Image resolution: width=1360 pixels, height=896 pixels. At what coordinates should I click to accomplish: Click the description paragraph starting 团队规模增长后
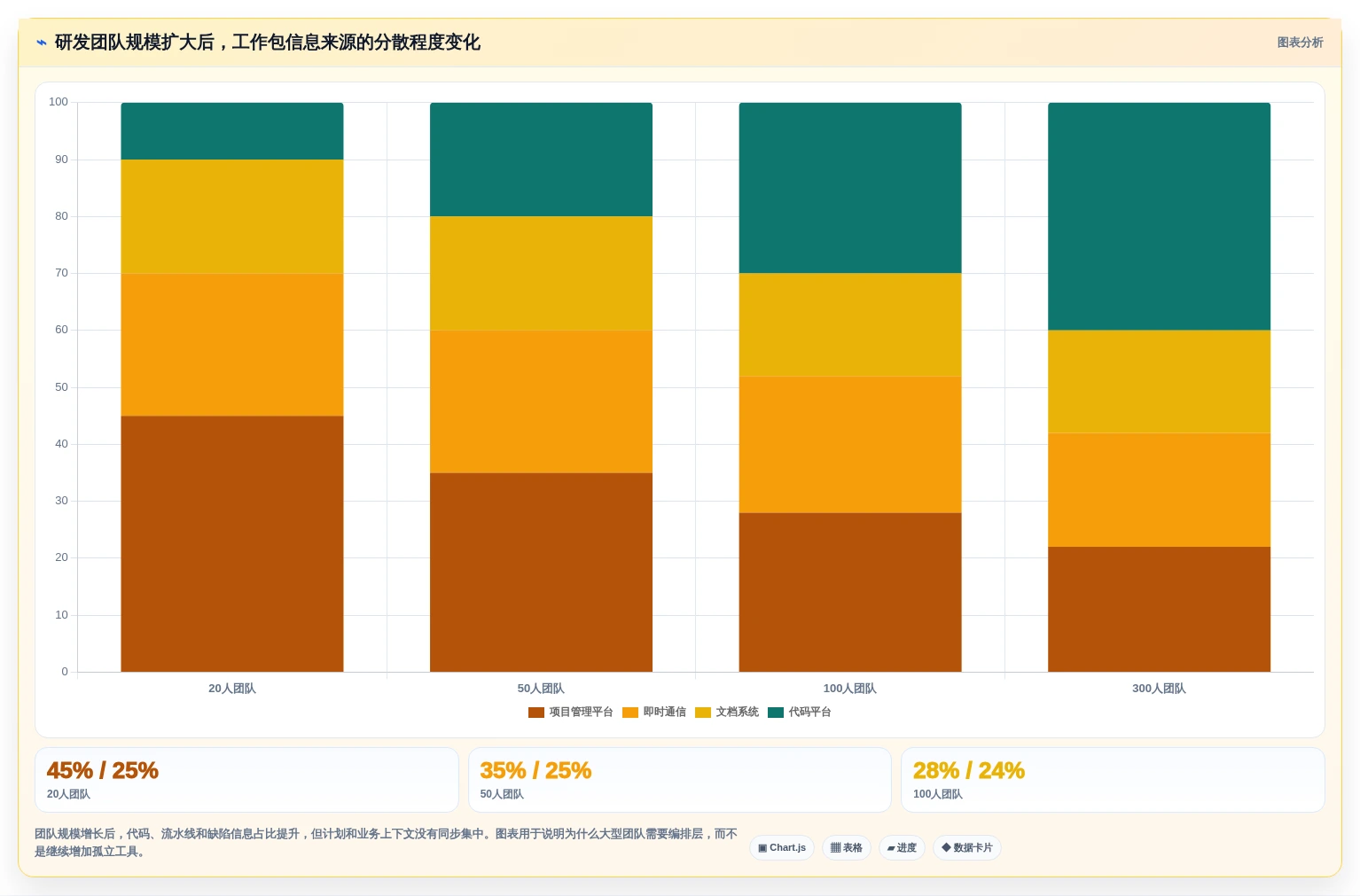pos(387,843)
